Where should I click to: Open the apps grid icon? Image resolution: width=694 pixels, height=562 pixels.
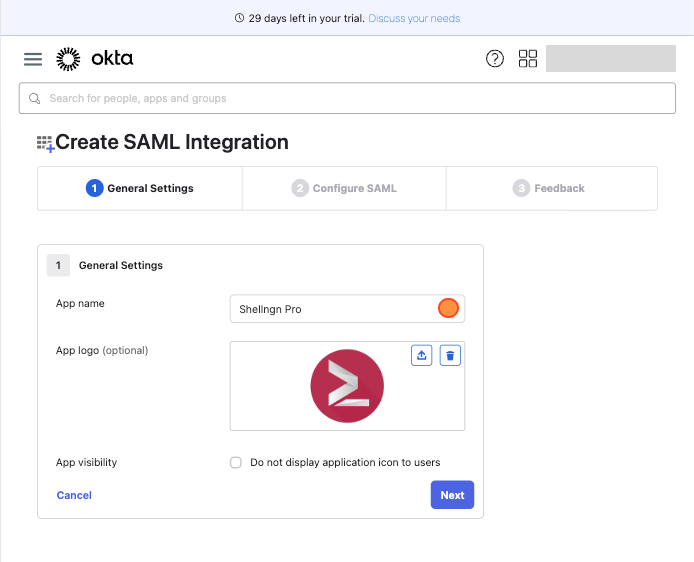pyautogui.click(x=528, y=58)
